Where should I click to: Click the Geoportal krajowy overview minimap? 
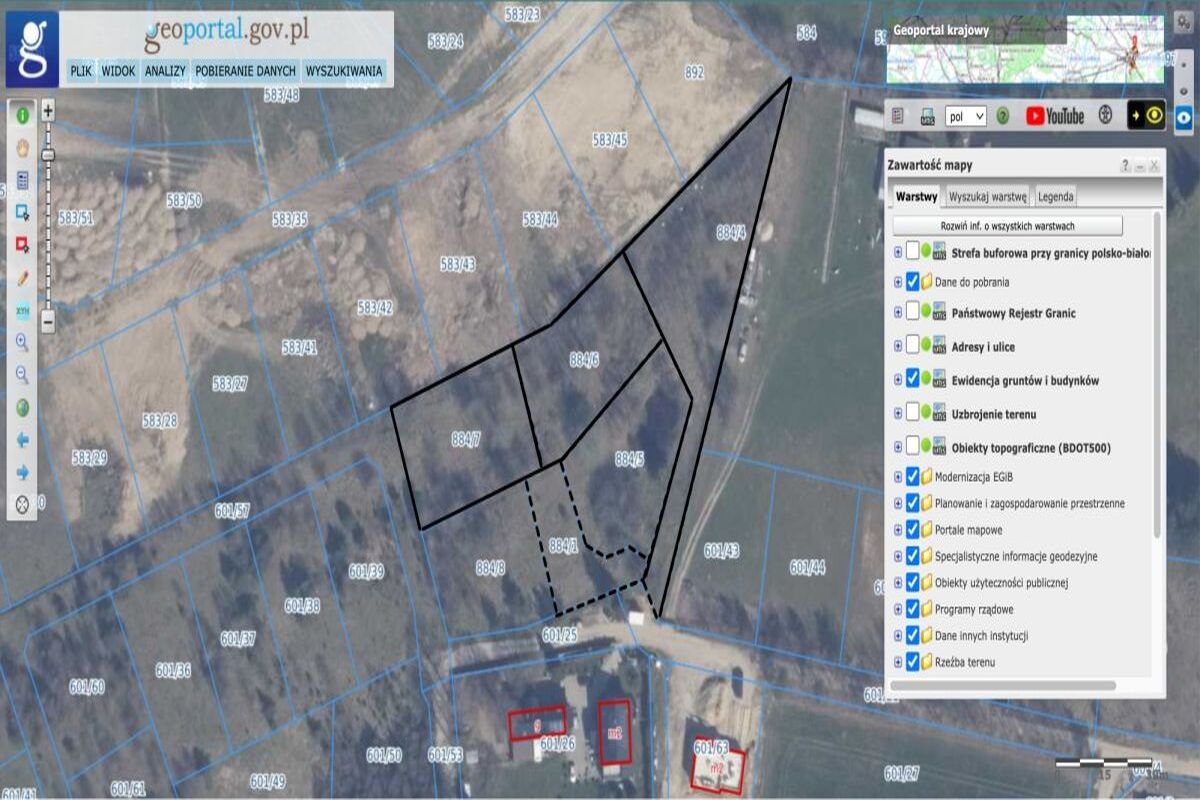1025,55
